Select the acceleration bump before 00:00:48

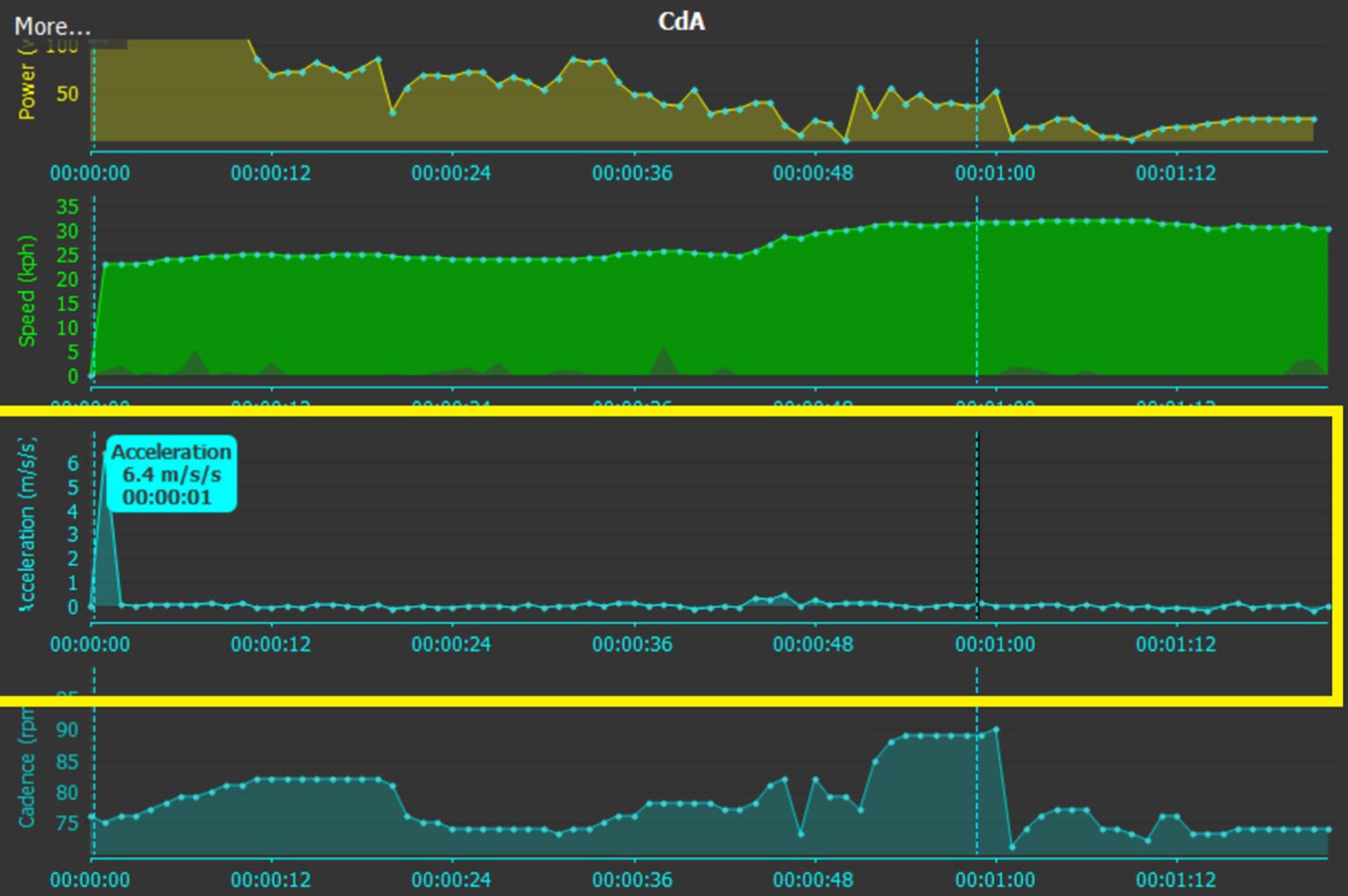pyautogui.click(x=785, y=596)
